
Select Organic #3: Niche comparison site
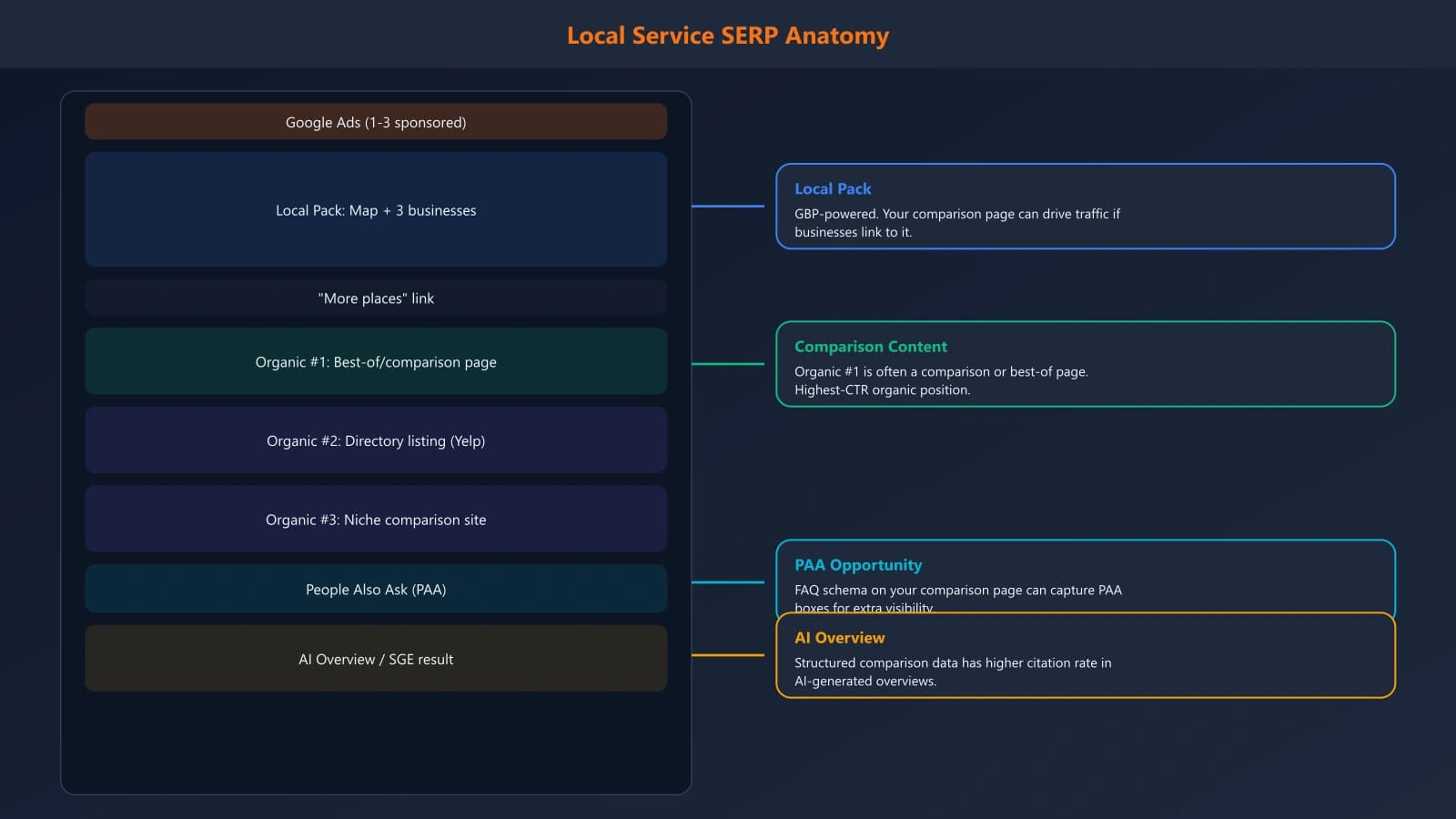(375, 520)
